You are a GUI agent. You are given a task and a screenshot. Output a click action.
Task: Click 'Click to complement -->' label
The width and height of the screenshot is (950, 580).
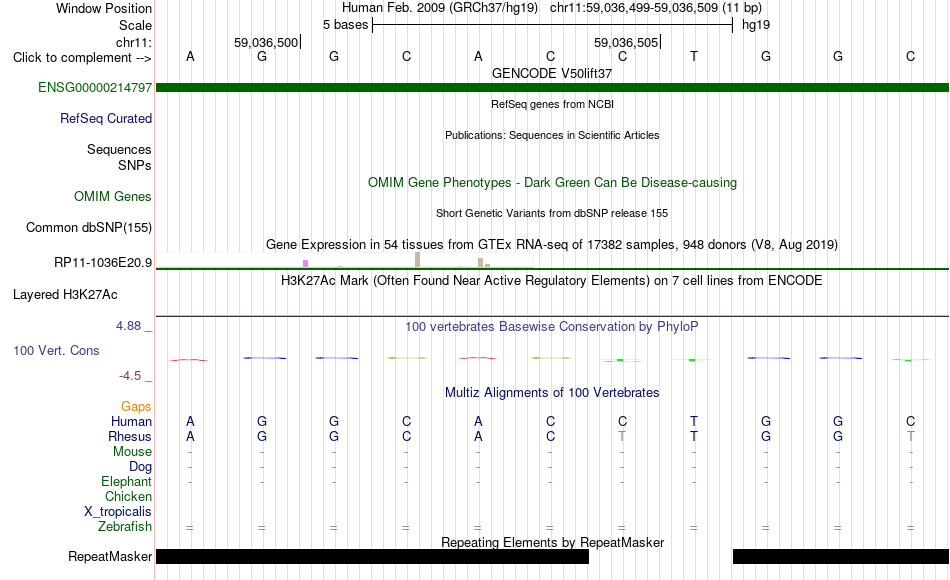point(82,58)
